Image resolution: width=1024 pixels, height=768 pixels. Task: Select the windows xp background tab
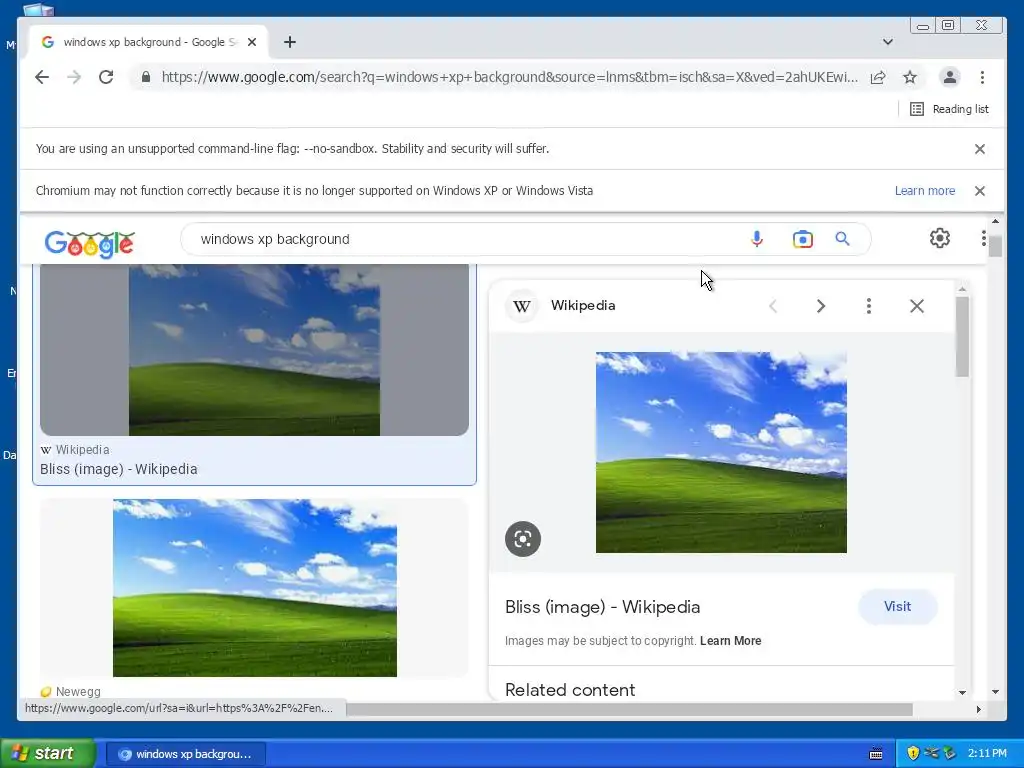(147, 42)
